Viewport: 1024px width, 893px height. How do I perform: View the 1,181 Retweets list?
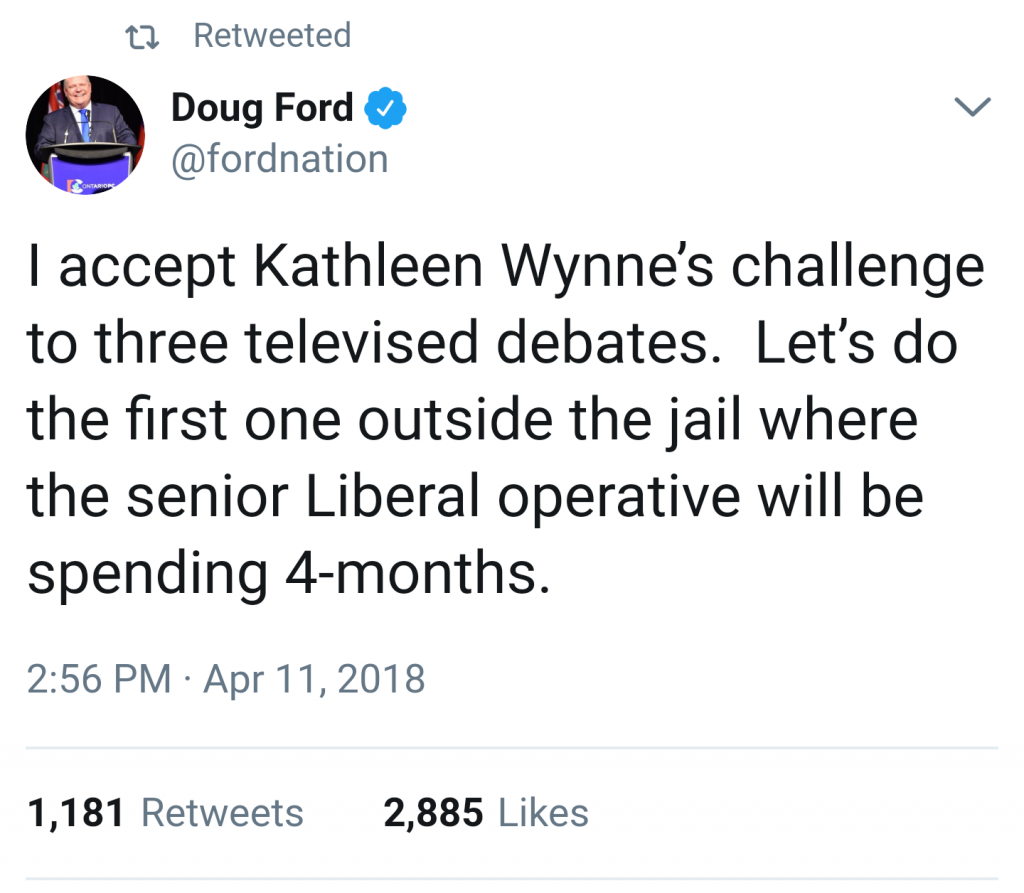[165, 813]
